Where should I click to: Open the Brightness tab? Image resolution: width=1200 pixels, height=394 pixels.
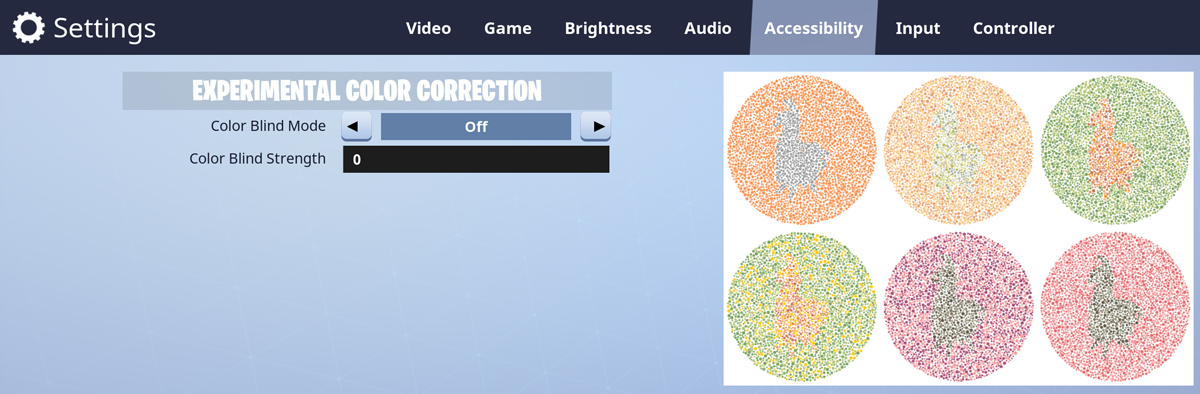(x=608, y=28)
